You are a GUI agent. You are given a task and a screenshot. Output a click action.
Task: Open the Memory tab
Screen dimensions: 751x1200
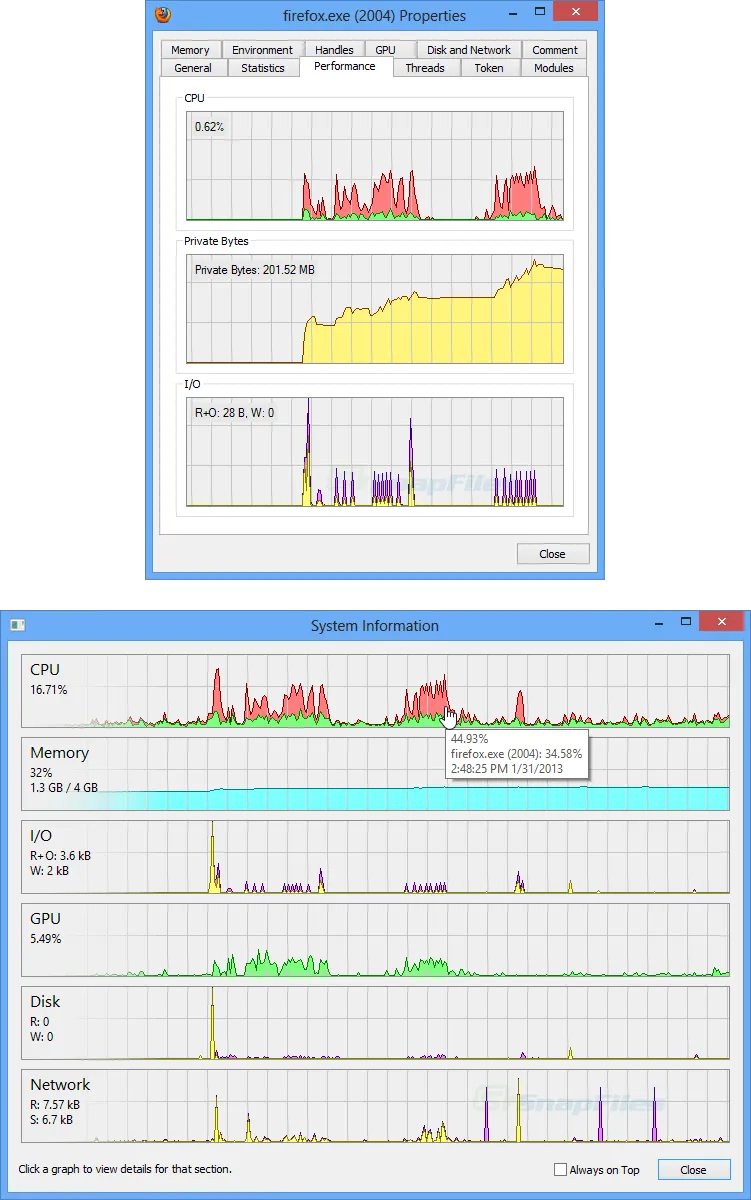coord(190,50)
